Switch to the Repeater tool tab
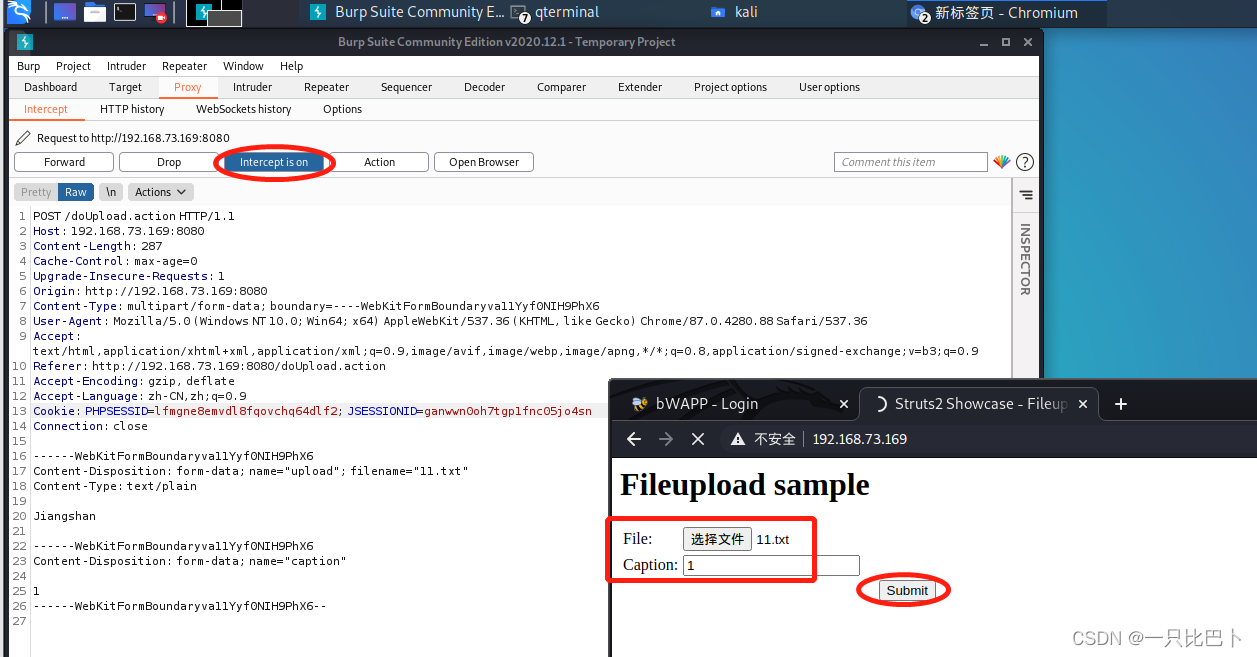This screenshot has height=657, width=1257. click(x=326, y=87)
